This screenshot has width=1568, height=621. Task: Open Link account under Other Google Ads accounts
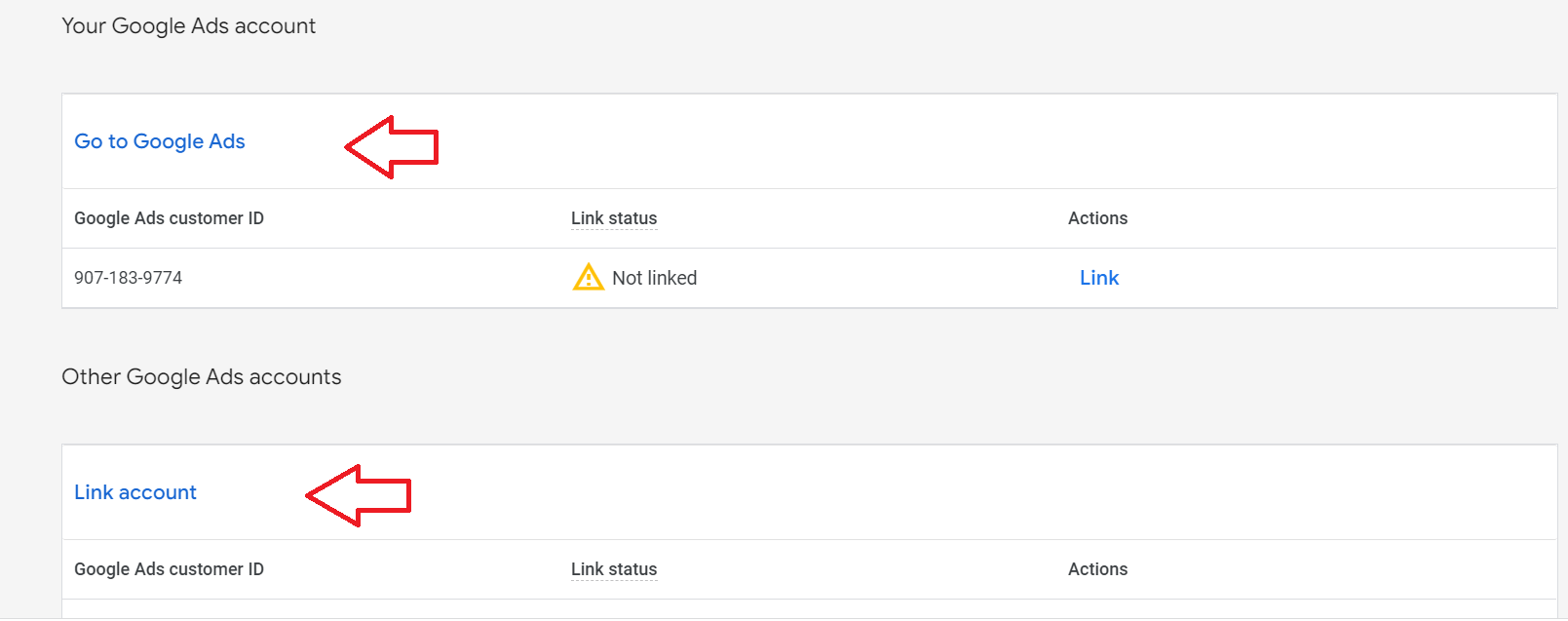(135, 492)
